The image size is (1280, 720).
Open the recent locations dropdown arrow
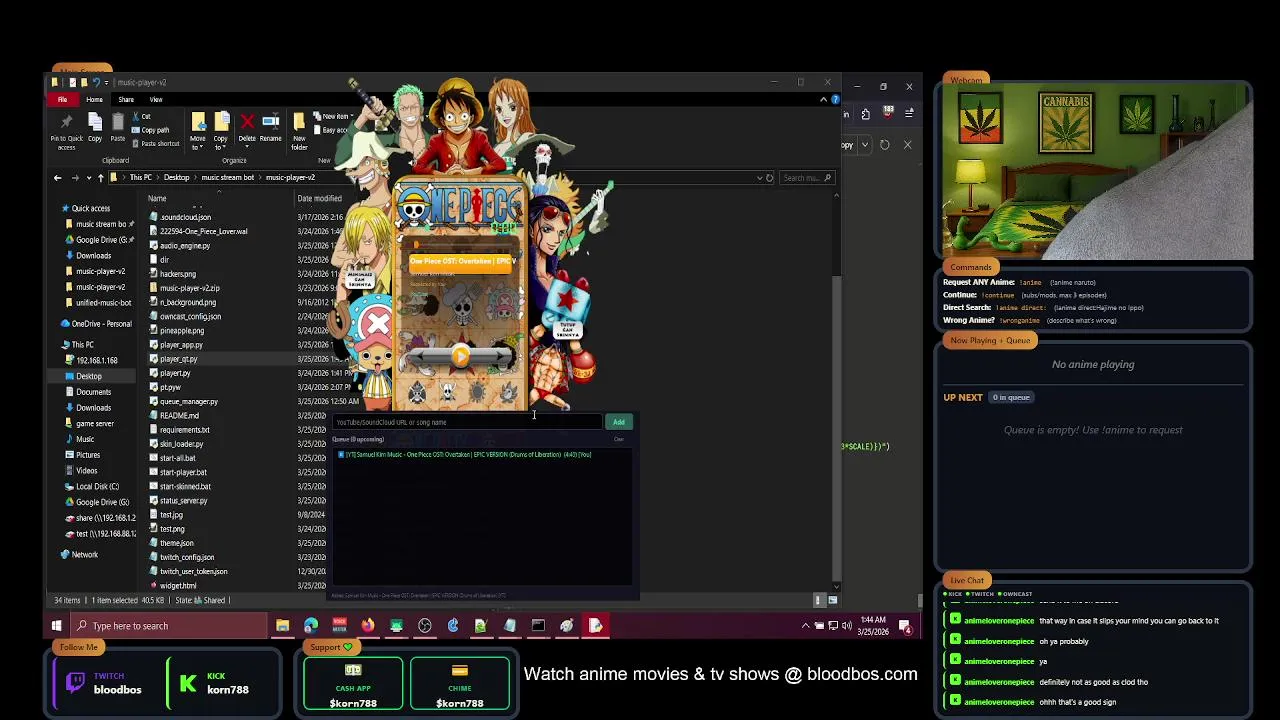tap(88, 178)
